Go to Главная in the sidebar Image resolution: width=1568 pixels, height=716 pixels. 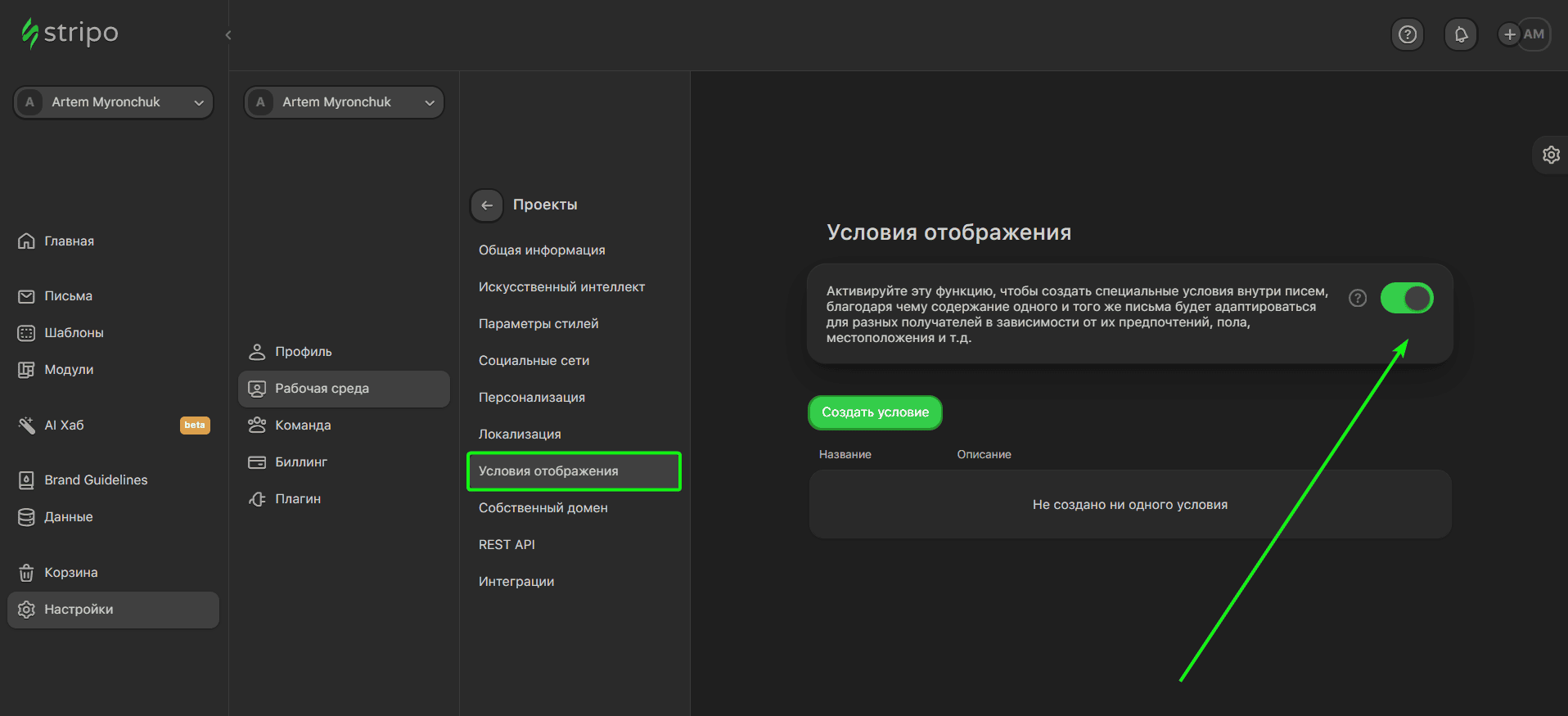click(x=70, y=241)
